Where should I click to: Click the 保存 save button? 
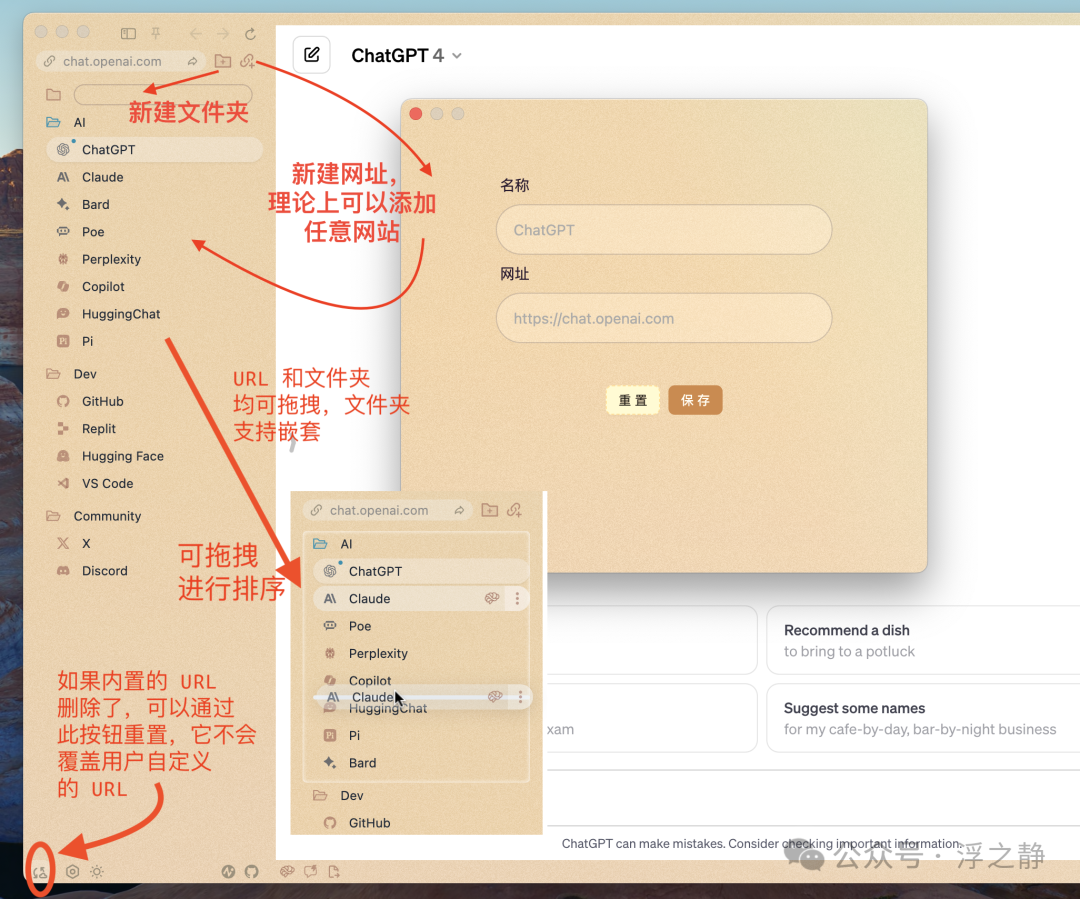pyautogui.click(x=696, y=400)
